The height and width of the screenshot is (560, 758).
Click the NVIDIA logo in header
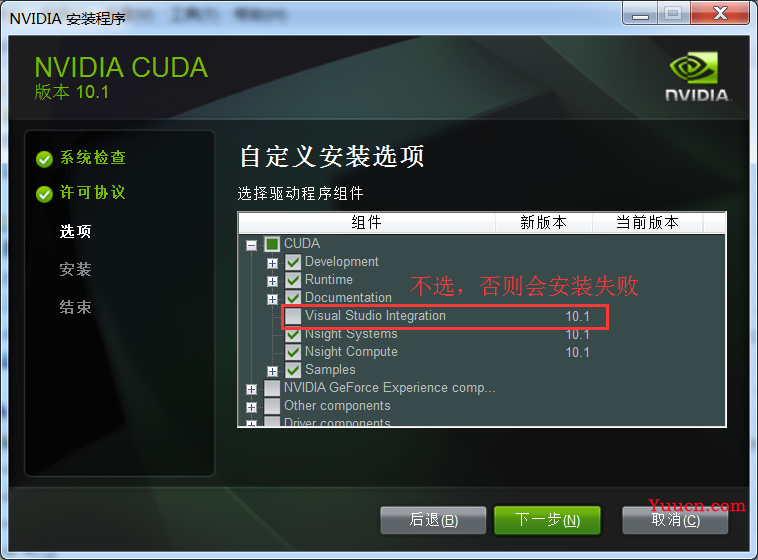click(x=696, y=77)
